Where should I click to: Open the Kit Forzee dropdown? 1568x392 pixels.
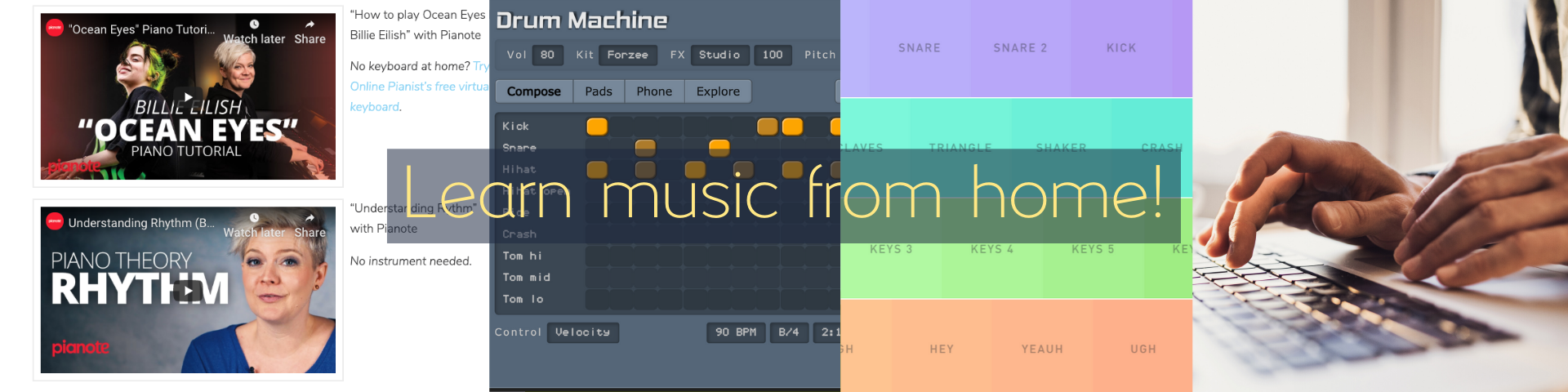(627, 55)
